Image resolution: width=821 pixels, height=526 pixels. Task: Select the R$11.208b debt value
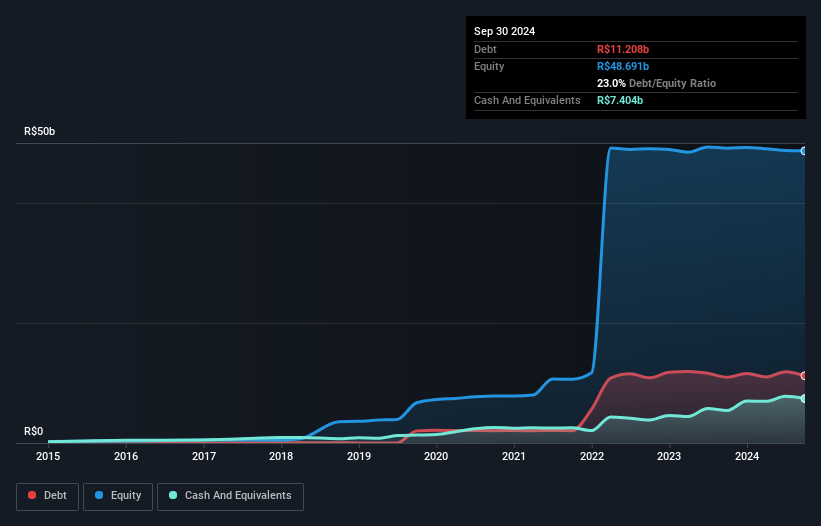click(623, 49)
